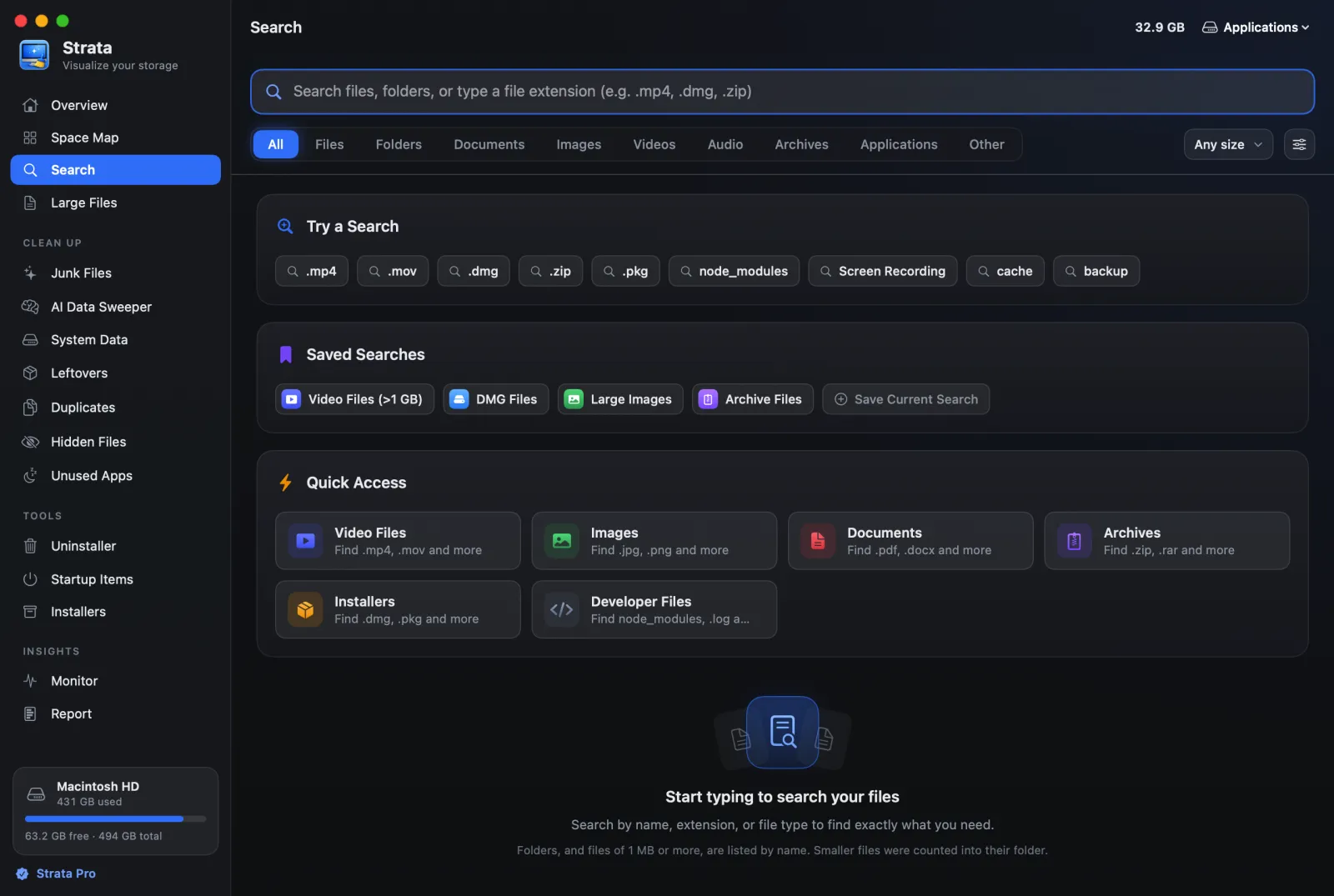This screenshot has width=1334, height=896.
Task: Go to the Space Map view
Action: [115, 138]
